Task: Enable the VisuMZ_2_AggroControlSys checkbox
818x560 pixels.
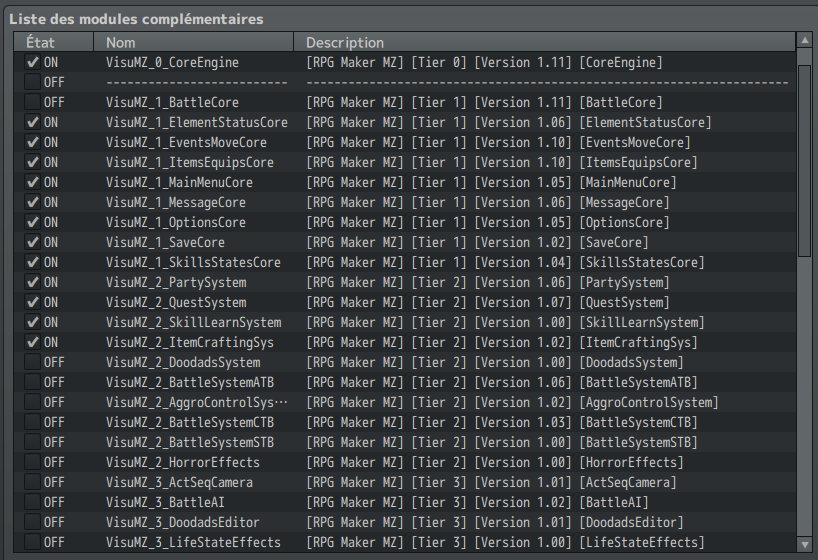Action: [x=33, y=402]
